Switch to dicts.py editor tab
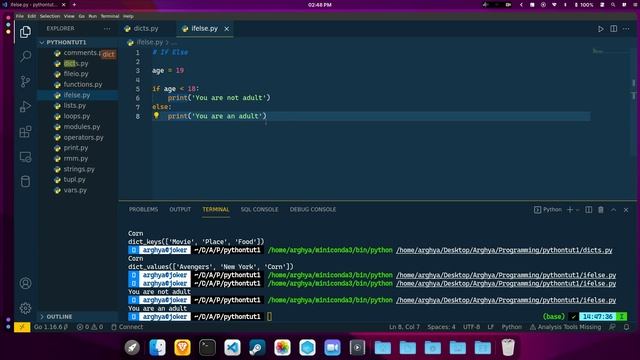The width and height of the screenshot is (640, 360). click(x=147, y=29)
